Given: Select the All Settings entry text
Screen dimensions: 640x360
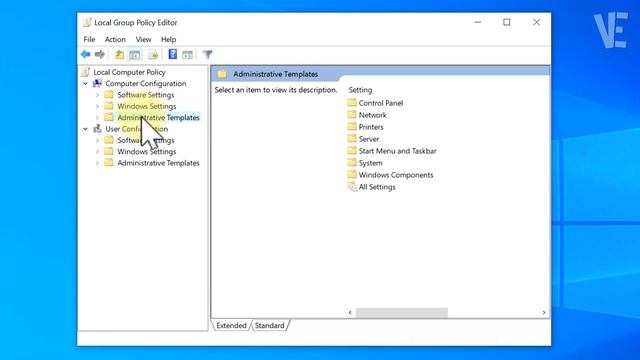Looking at the screenshot, I should 377,187.
